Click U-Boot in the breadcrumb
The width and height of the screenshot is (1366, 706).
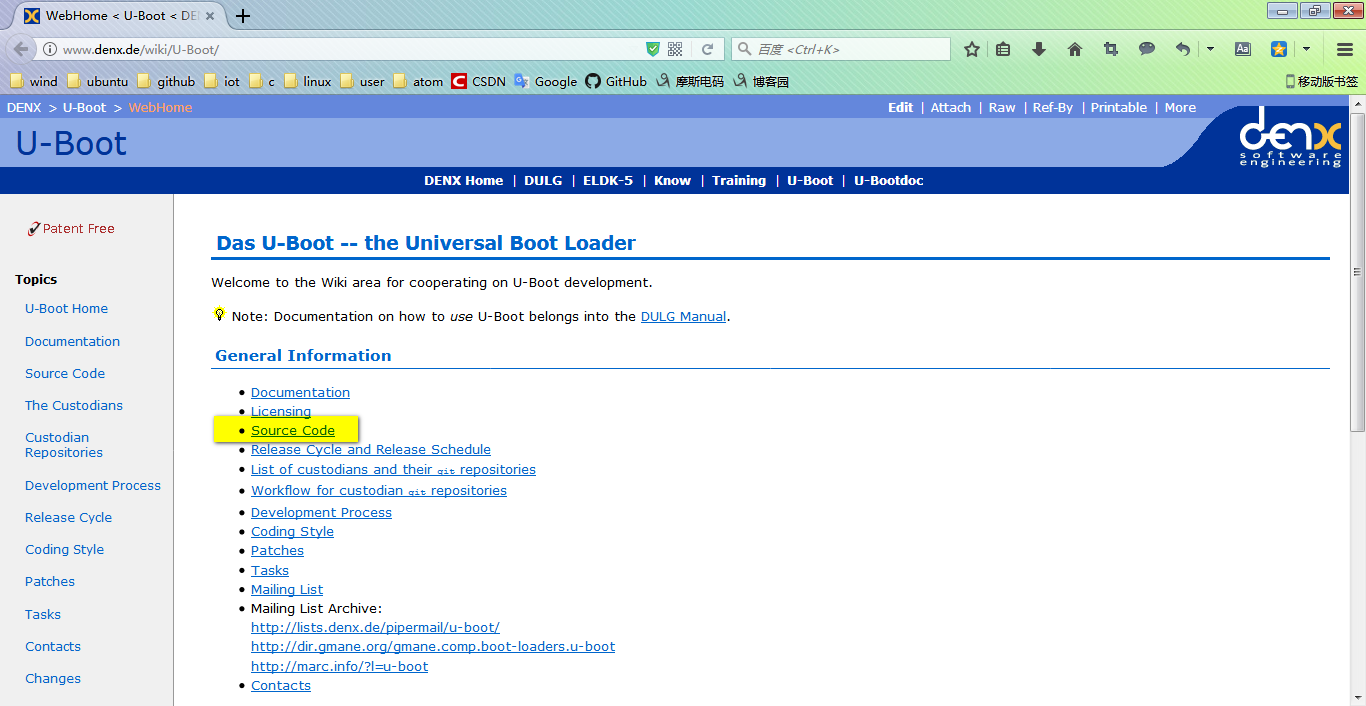[x=84, y=107]
